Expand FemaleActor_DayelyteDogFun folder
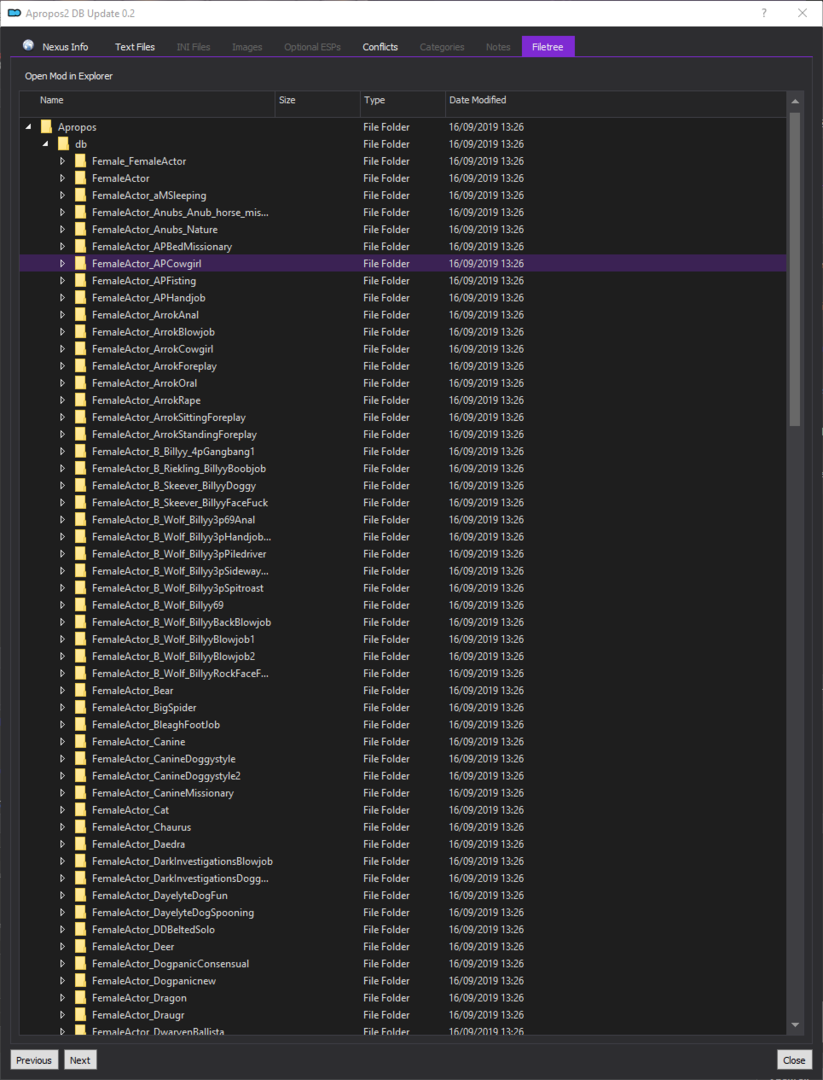 tap(62, 895)
